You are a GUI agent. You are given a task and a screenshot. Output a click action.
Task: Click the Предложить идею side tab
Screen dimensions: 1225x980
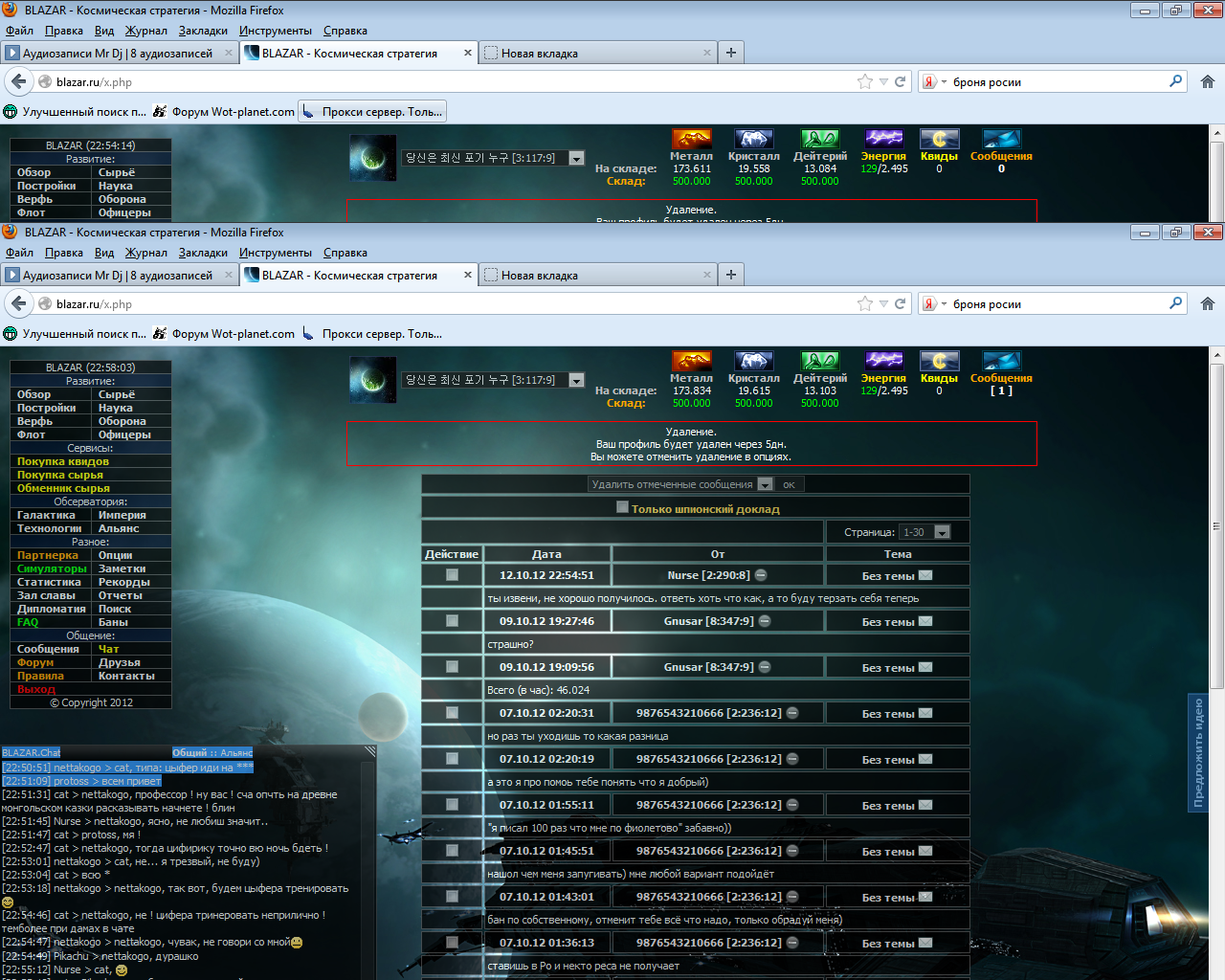1197,752
